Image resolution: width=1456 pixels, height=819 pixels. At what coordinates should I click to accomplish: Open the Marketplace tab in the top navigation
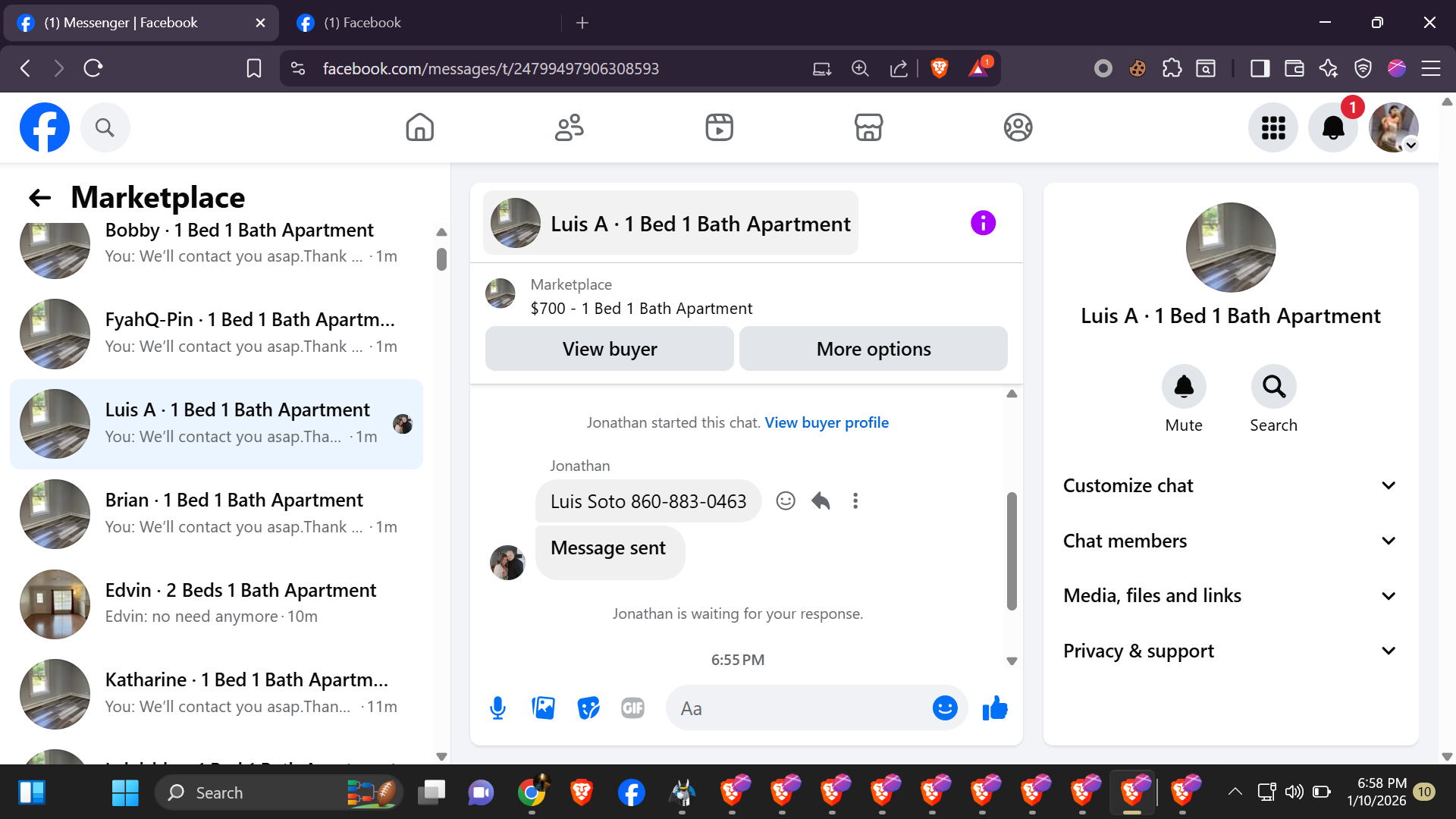[x=868, y=127]
